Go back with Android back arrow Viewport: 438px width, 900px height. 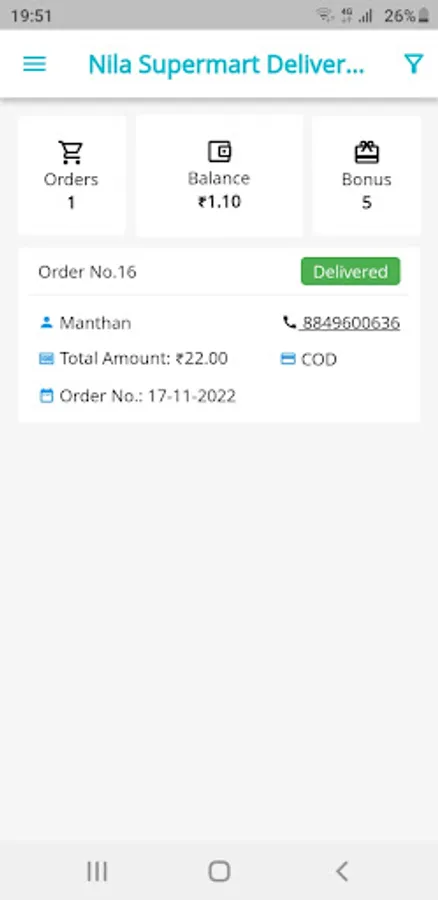[342, 871]
